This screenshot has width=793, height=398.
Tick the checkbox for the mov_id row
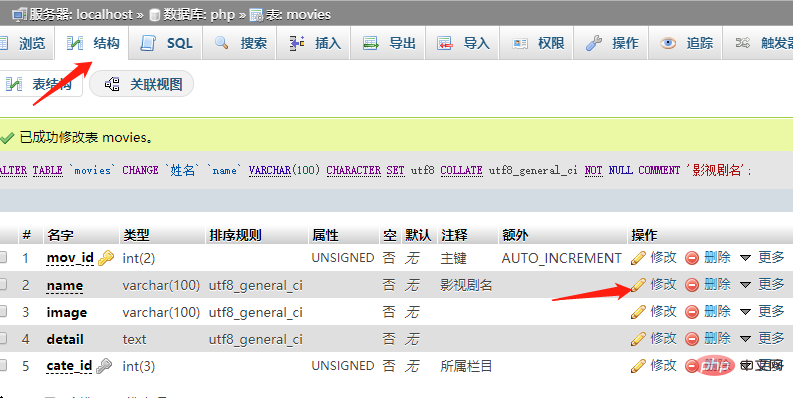coord(3,257)
